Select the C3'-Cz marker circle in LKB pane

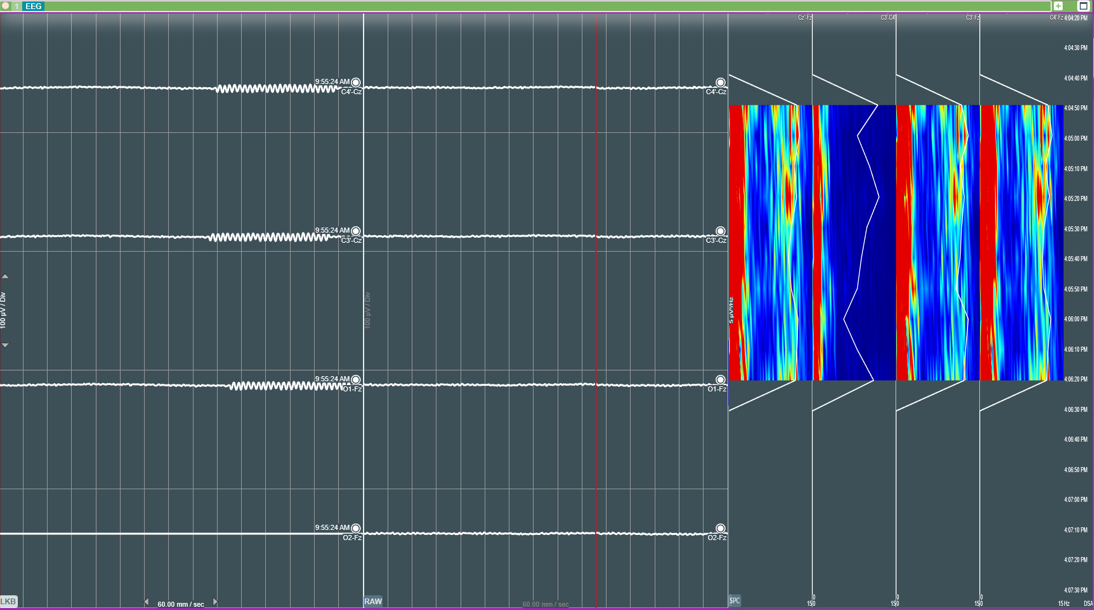point(356,231)
